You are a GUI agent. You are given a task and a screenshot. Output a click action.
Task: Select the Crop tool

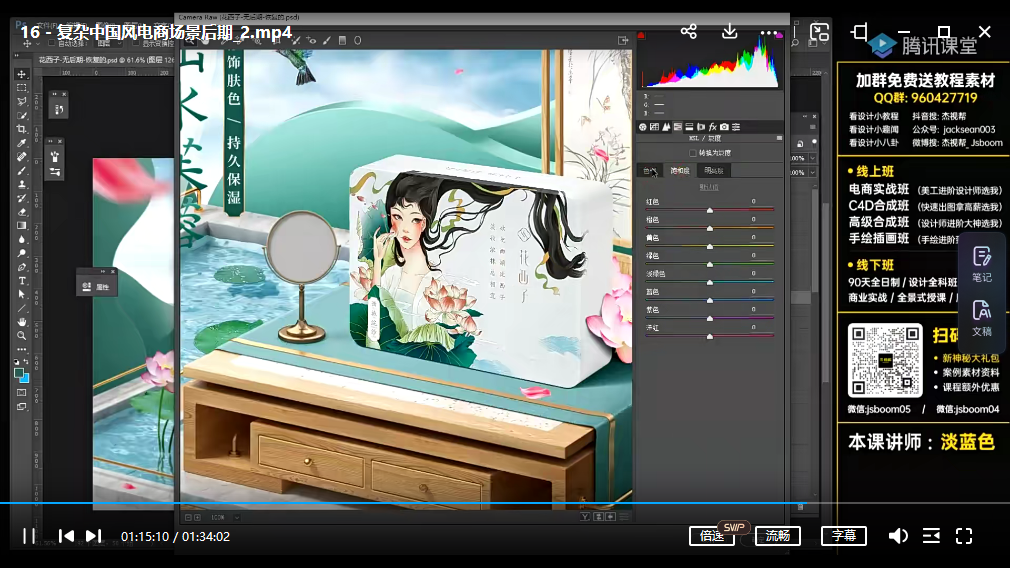[x=22, y=129]
